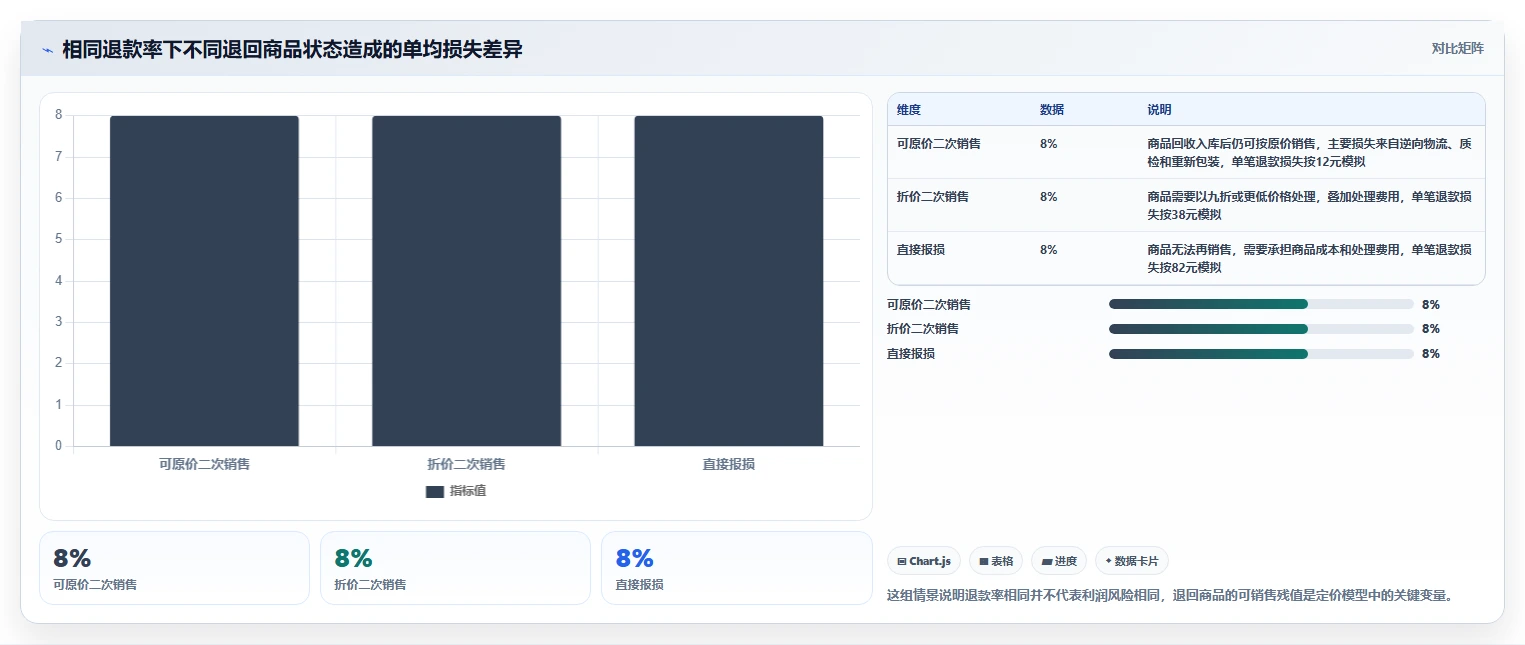Click the y-axis tick value 0
The height and width of the screenshot is (645, 1525).
point(58,446)
